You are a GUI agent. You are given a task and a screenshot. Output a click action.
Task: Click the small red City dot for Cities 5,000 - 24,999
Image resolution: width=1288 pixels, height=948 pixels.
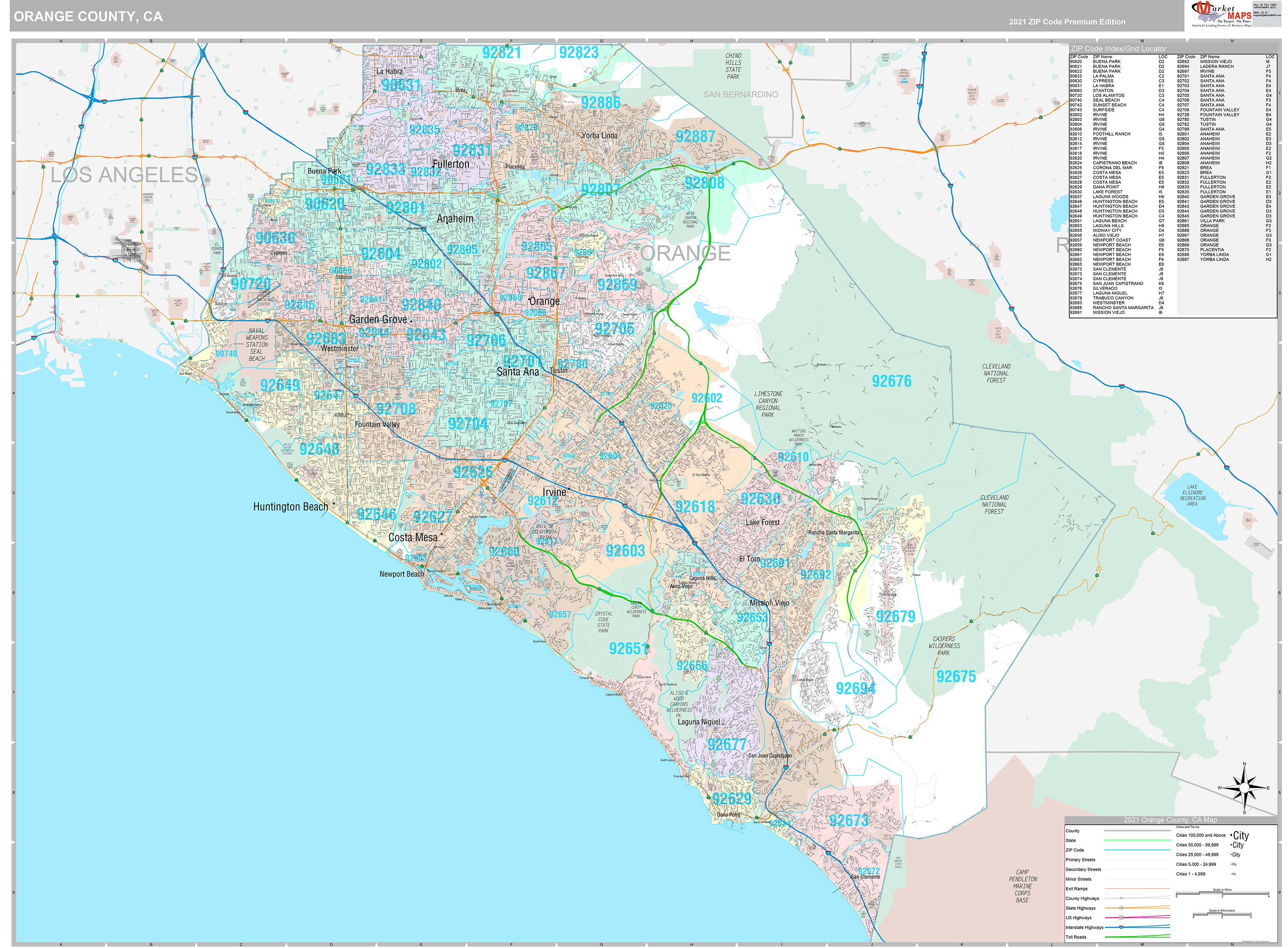pyautogui.click(x=1232, y=864)
